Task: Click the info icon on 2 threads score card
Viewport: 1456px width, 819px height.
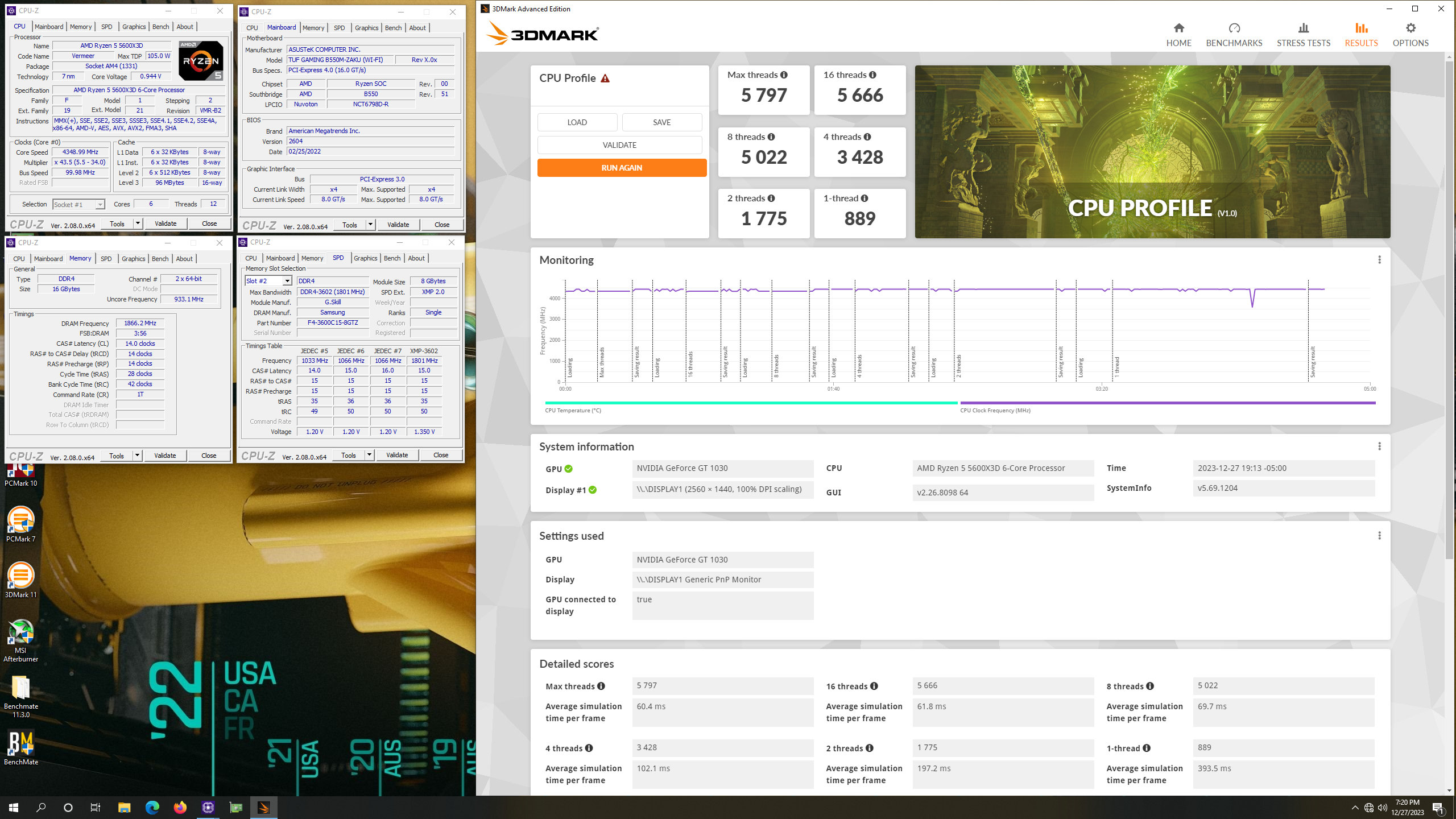Action: [771, 198]
